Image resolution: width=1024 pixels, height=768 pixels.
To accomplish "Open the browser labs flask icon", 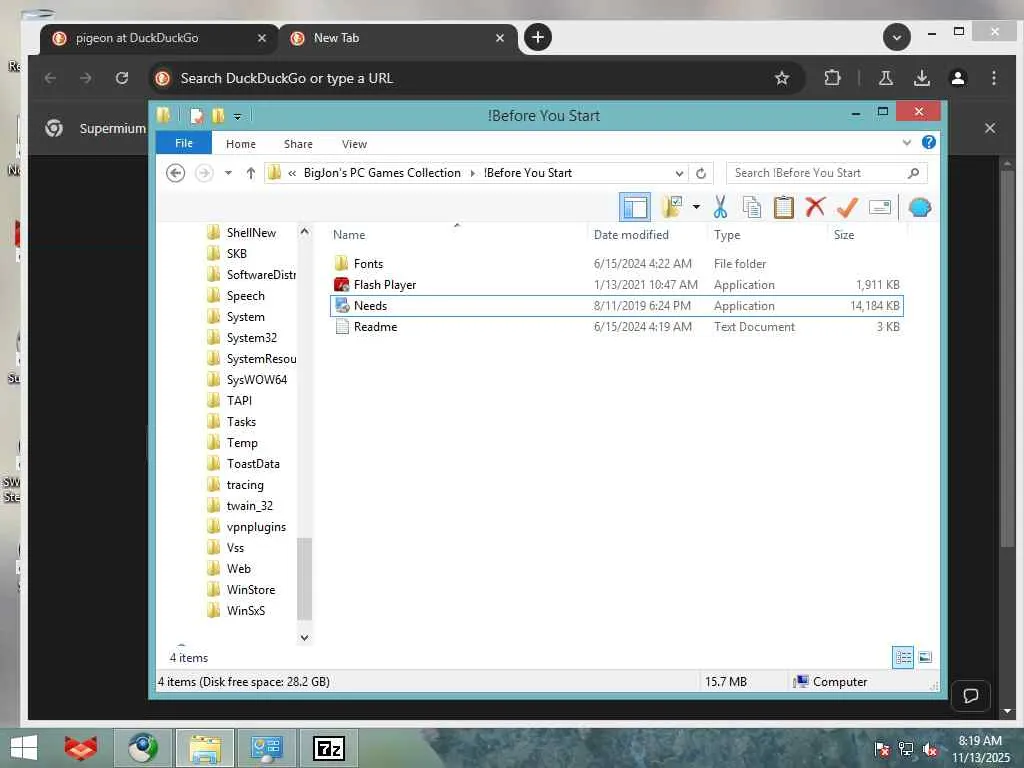I will (886, 78).
